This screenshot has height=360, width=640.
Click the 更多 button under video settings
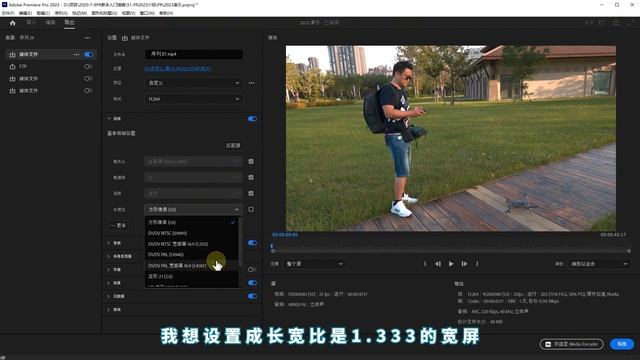[118, 225]
